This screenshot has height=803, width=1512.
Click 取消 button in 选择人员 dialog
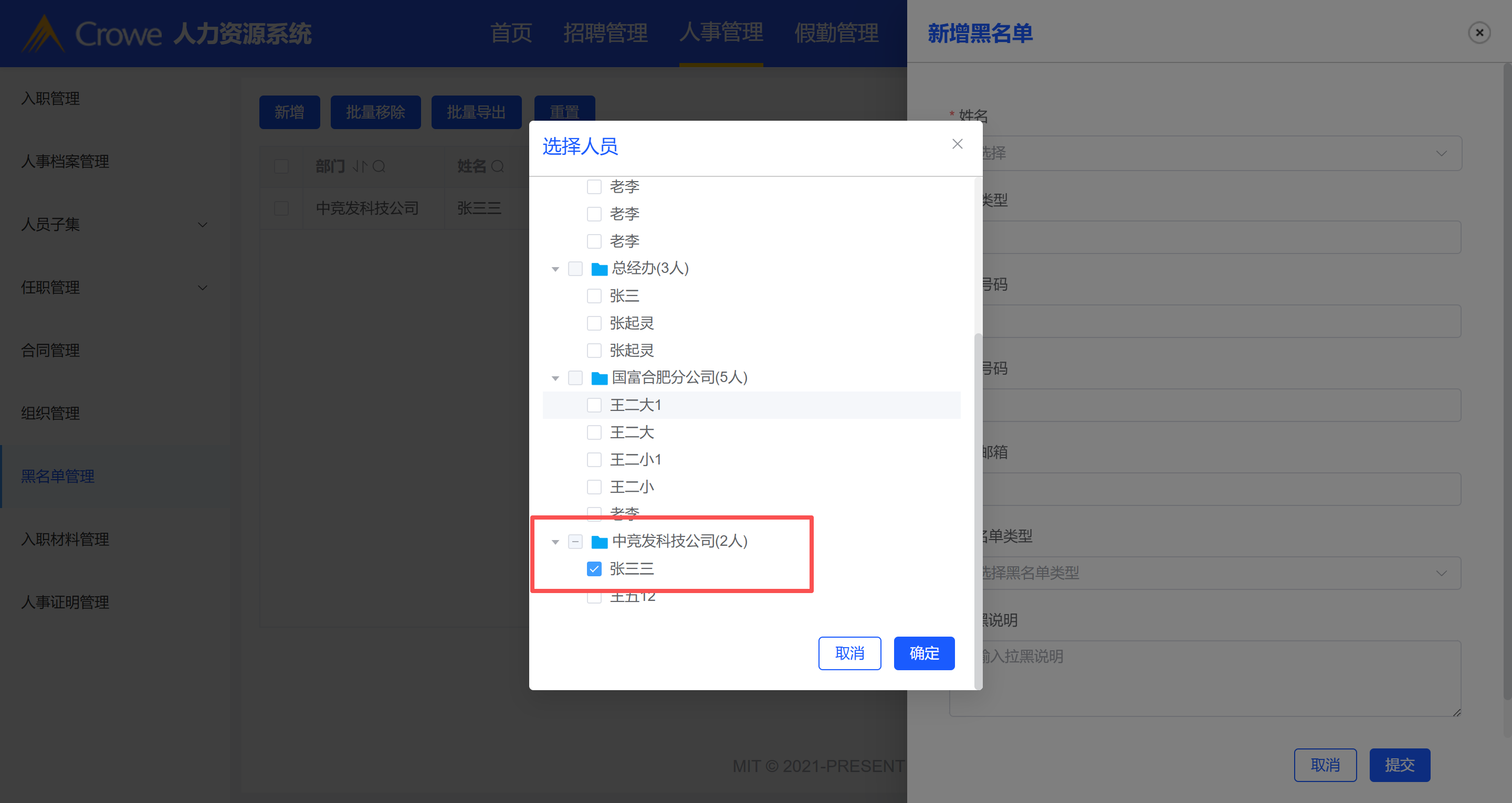(849, 653)
